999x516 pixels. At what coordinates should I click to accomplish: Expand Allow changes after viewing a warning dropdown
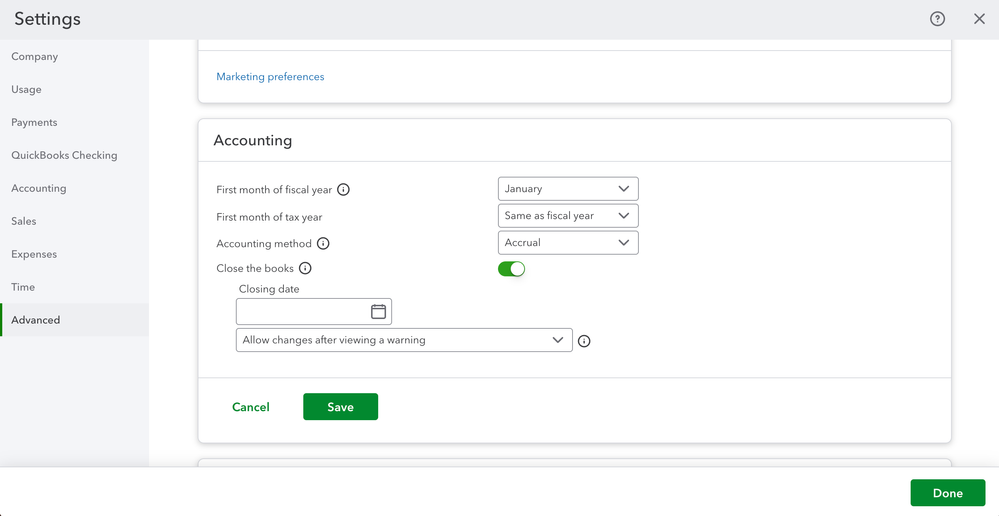(x=404, y=340)
